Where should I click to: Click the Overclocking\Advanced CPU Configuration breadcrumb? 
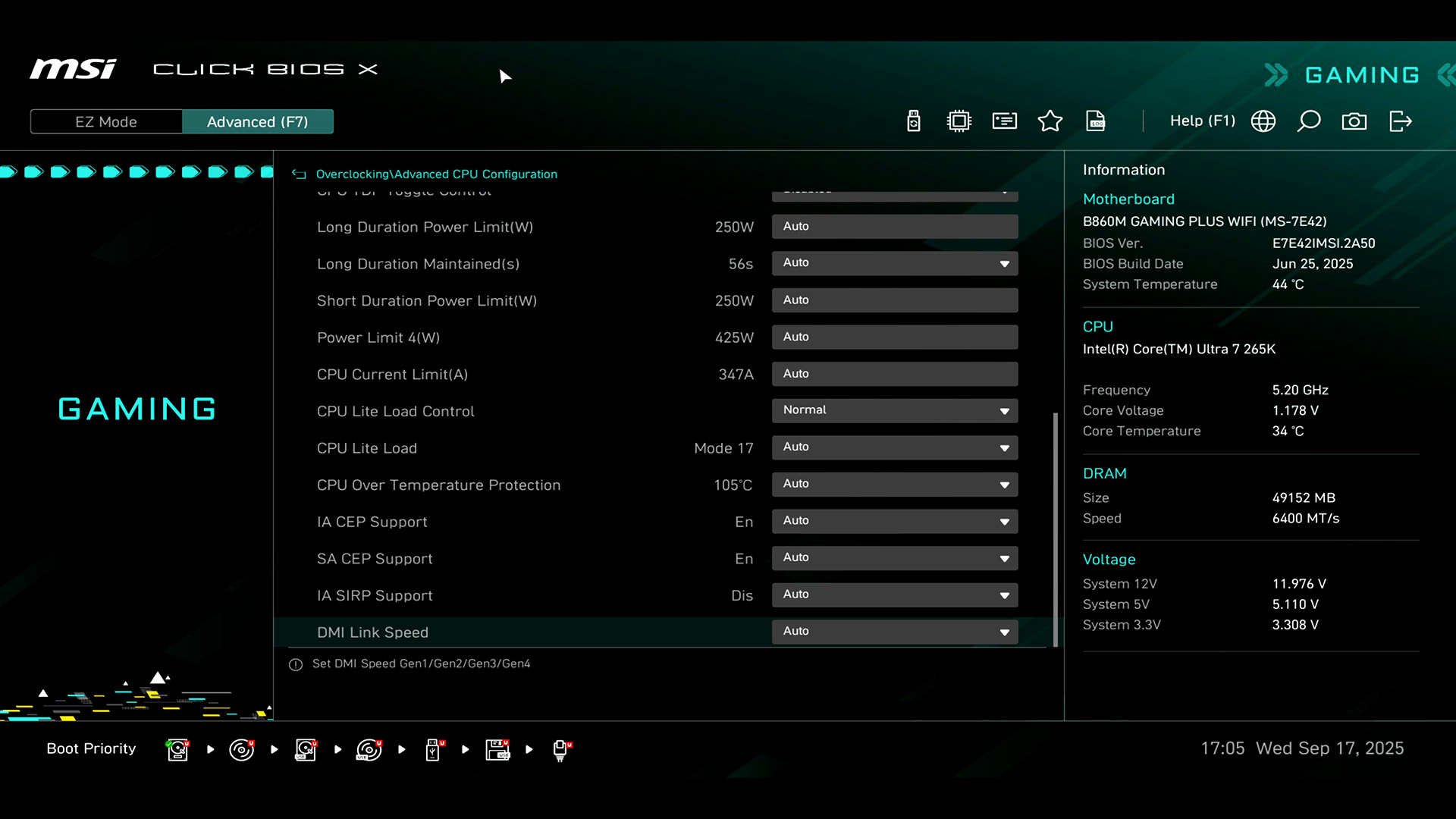[436, 174]
